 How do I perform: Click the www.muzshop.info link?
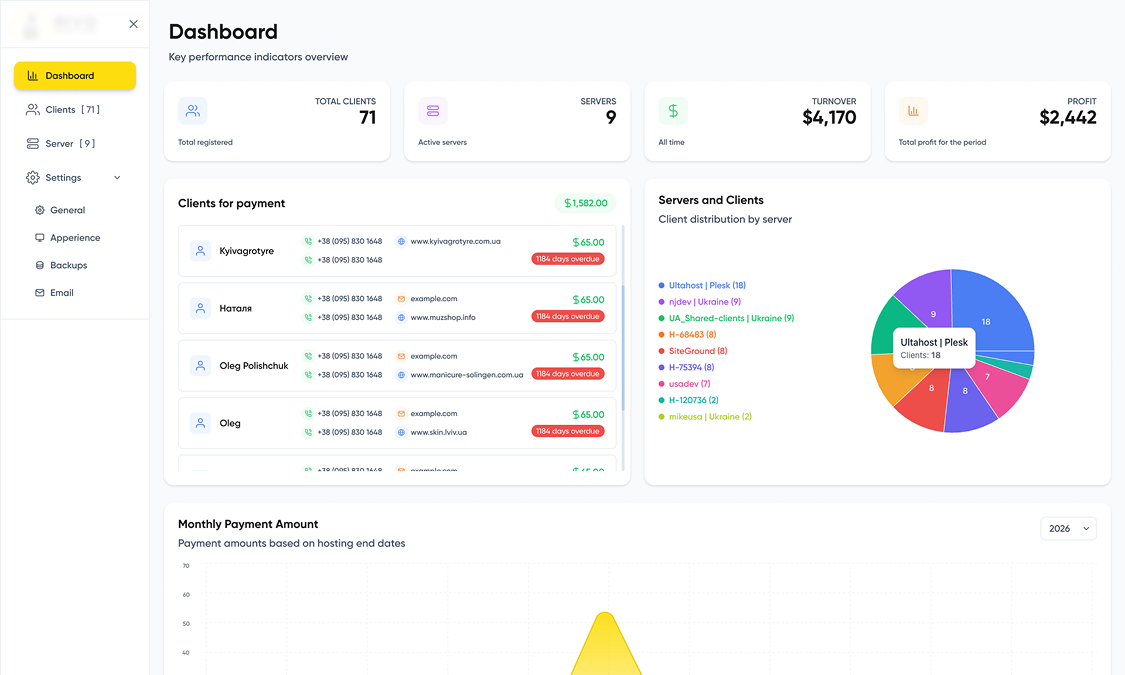click(442, 318)
